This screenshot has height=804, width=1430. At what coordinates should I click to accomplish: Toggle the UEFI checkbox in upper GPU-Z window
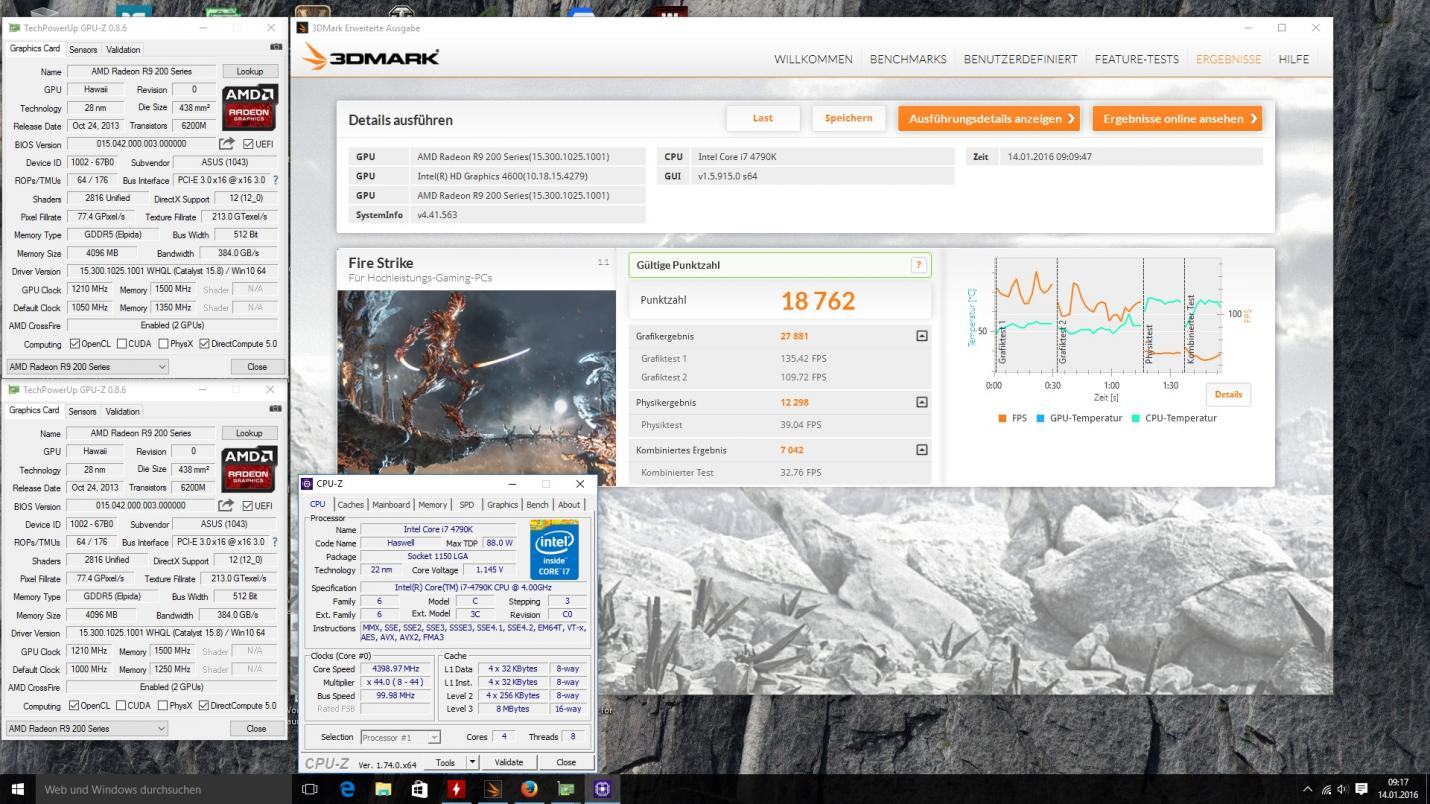[248, 144]
